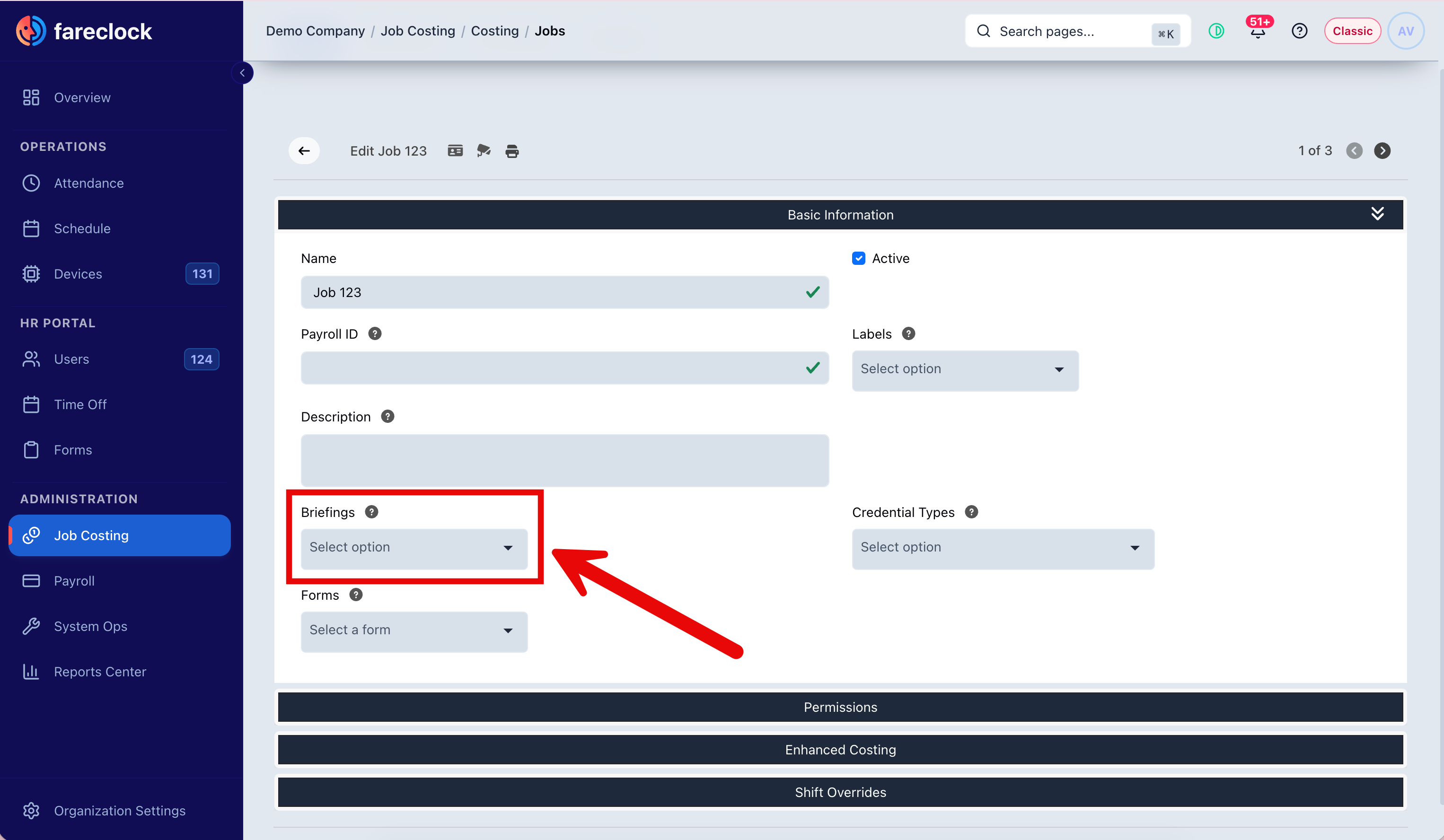Viewport: 1444px width, 840px height.
Task: Toggle the Active checkbox
Action: (x=858, y=258)
